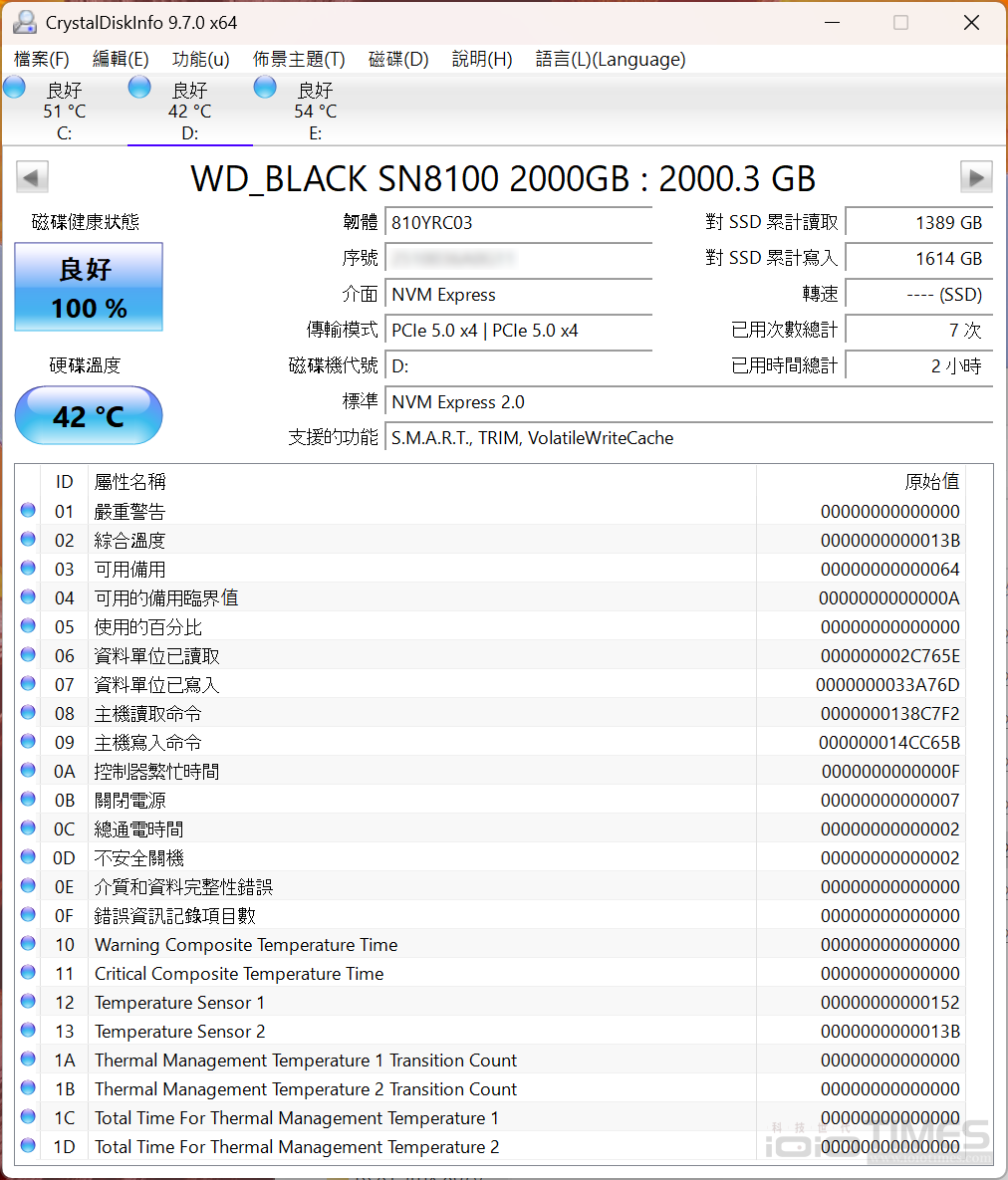This screenshot has width=1008, height=1180.
Task: Click status orb for attribute 06 資料單位已讀取
Action: (x=28, y=654)
